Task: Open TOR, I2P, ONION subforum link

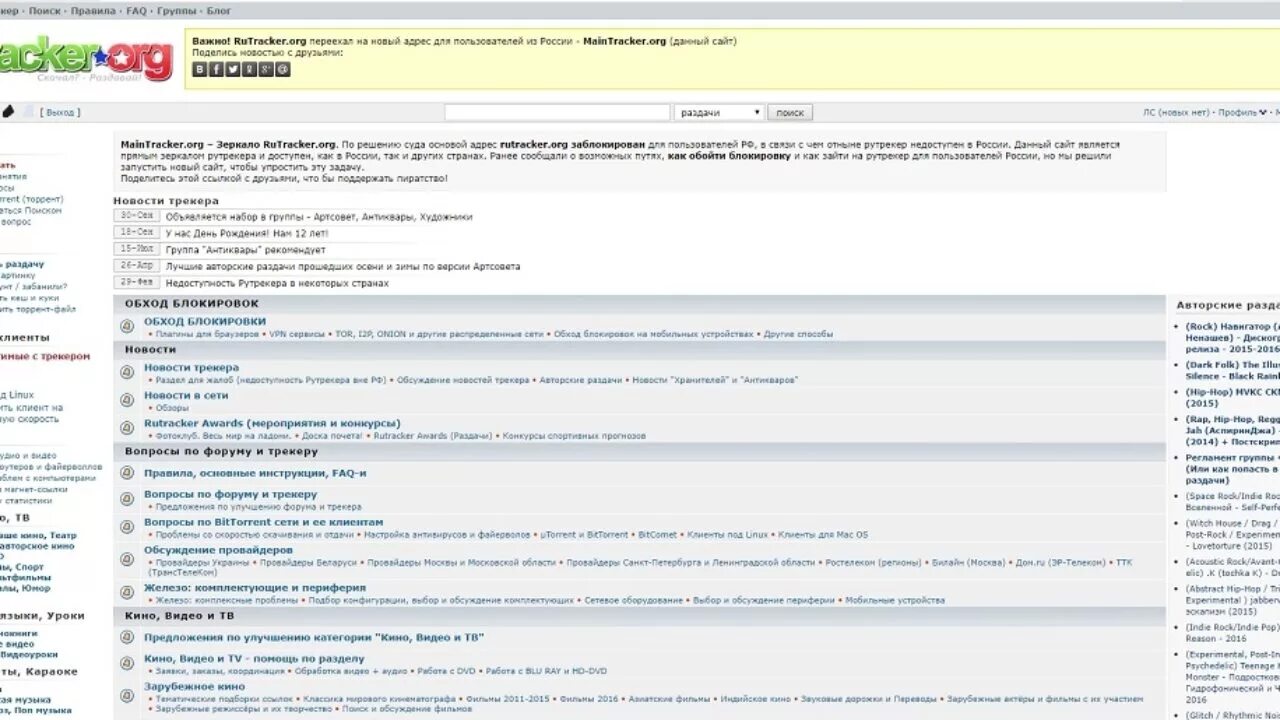Action: (x=439, y=334)
